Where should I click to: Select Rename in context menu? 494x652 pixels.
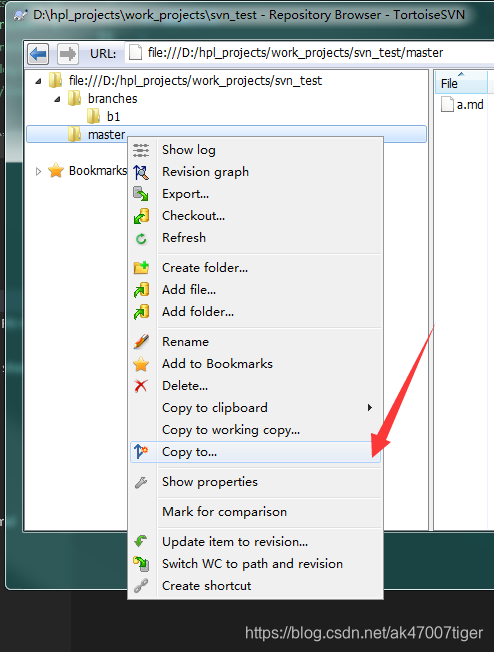(255, 342)
